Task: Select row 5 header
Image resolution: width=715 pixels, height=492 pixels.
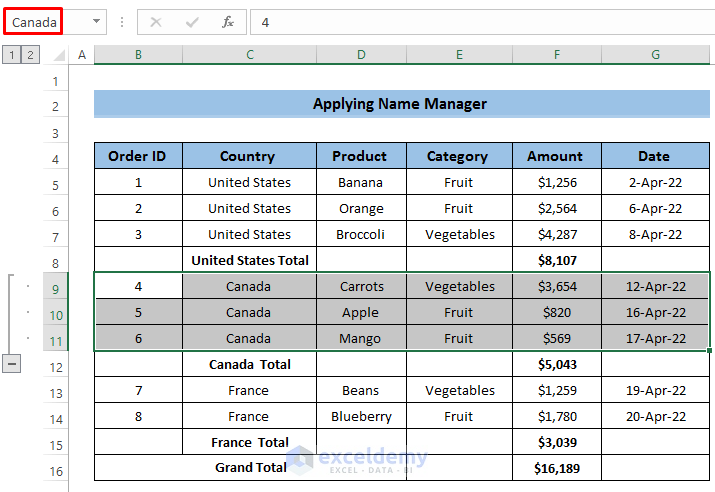Action: pos(56,185)
